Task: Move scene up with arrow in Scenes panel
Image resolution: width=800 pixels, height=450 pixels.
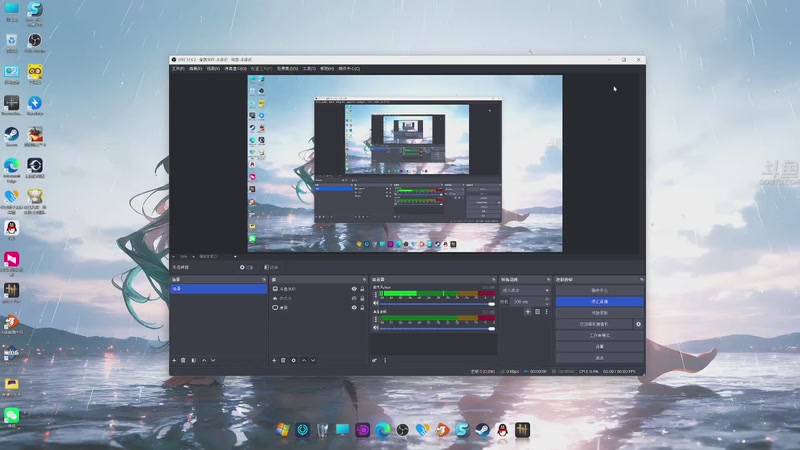Action: (204, 360)
